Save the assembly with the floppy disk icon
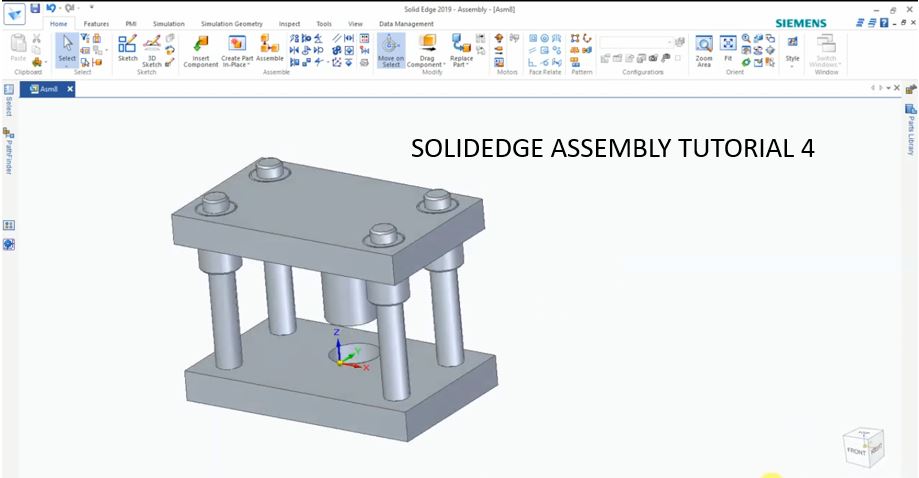This screenshot has width=919, height=478. click(35, 8)
